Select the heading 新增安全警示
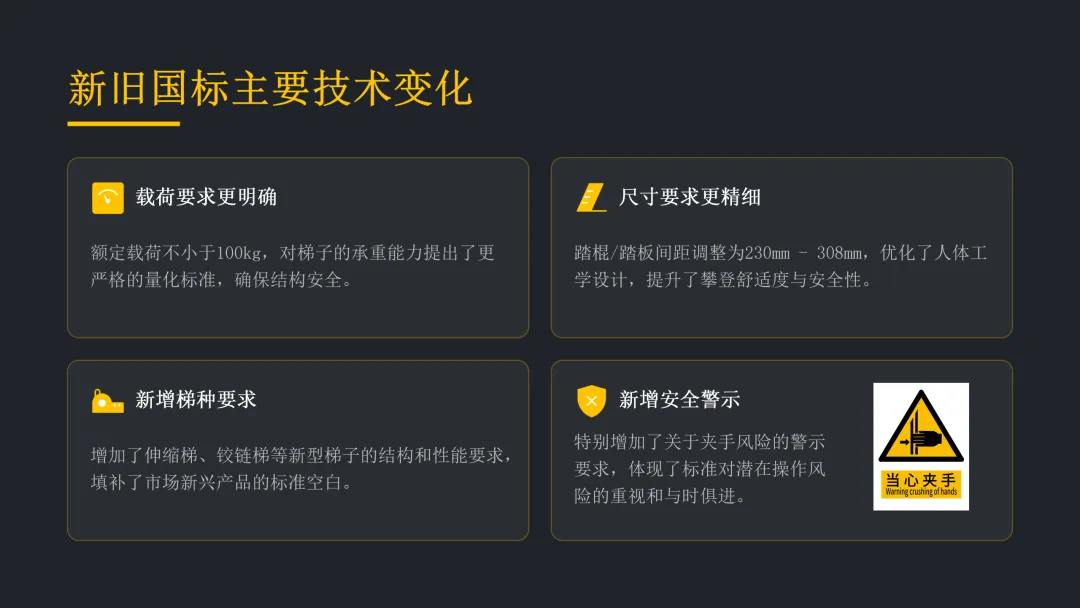The width and height of the screenshot is (1080, 608). click(679, 400)
